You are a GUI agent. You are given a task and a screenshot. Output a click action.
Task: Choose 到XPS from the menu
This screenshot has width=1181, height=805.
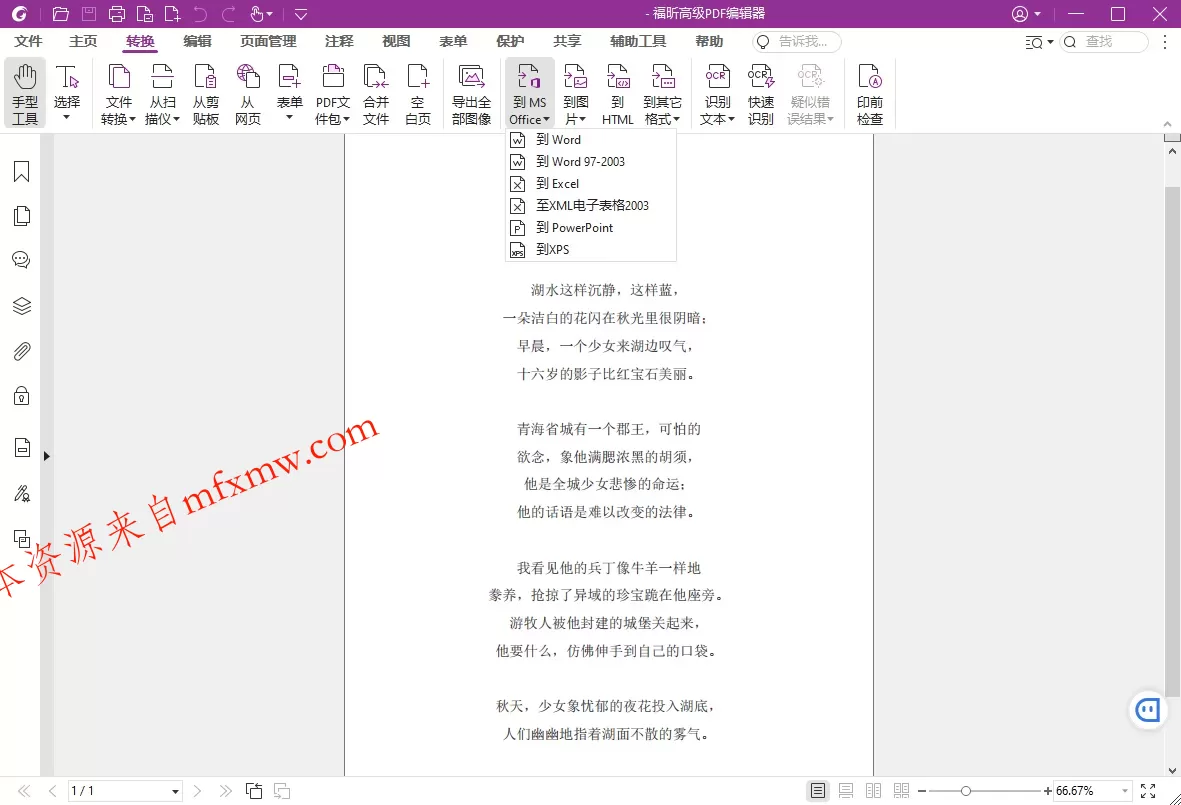pyautogui.click(x=590, y=249)
